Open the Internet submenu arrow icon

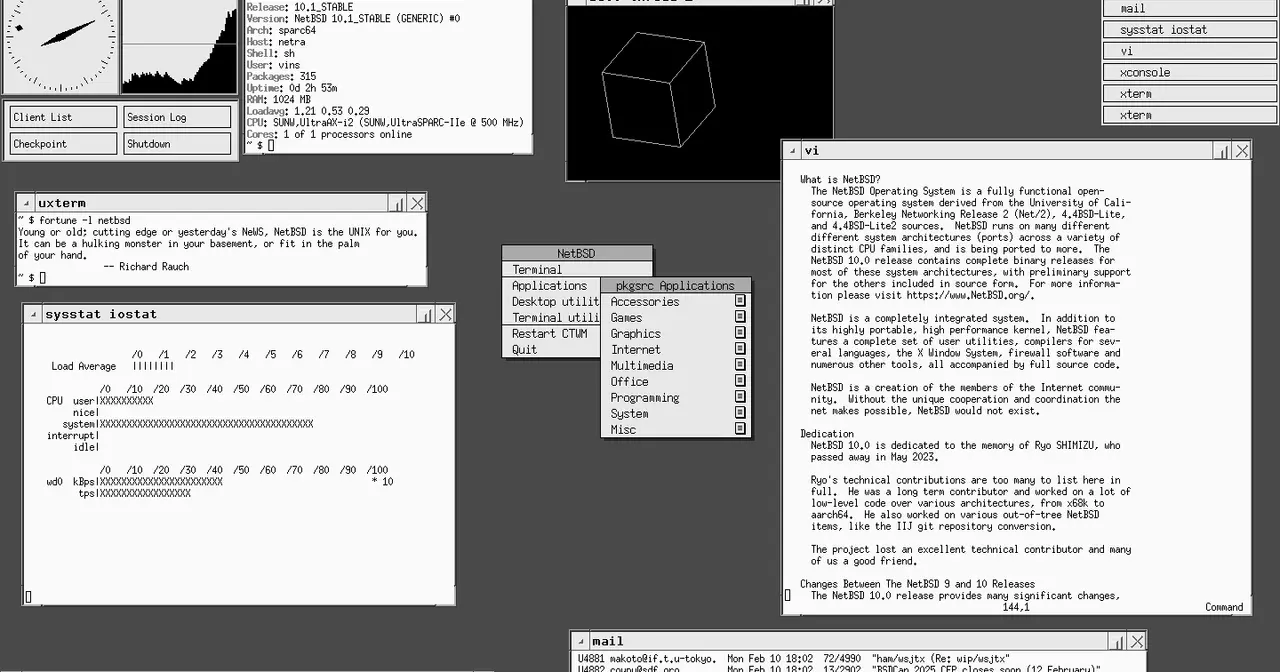pyautogui.click(x=740, y=349)
